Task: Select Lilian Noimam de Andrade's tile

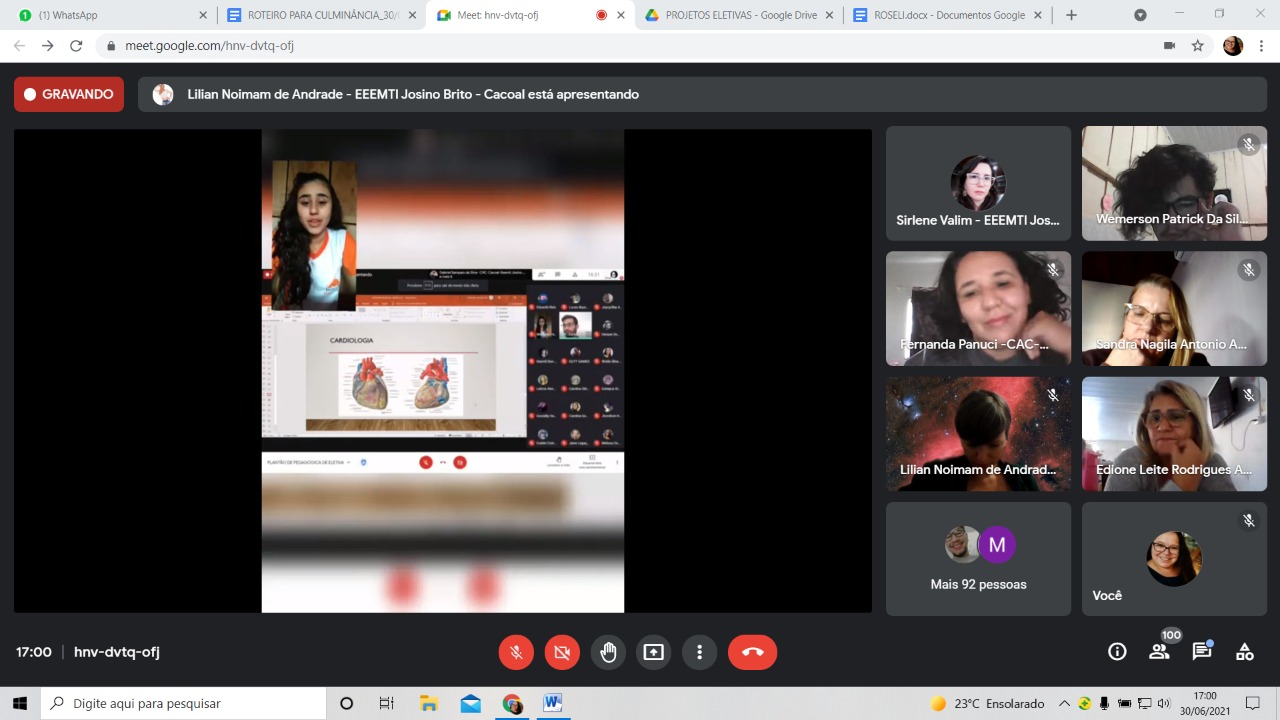Action: 978,434
